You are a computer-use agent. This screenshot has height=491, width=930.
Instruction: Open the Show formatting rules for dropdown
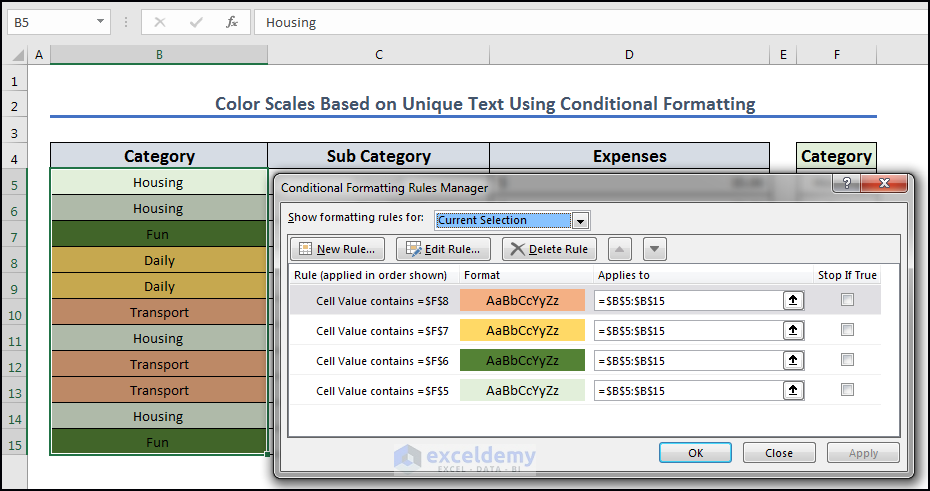click(581, 221)
